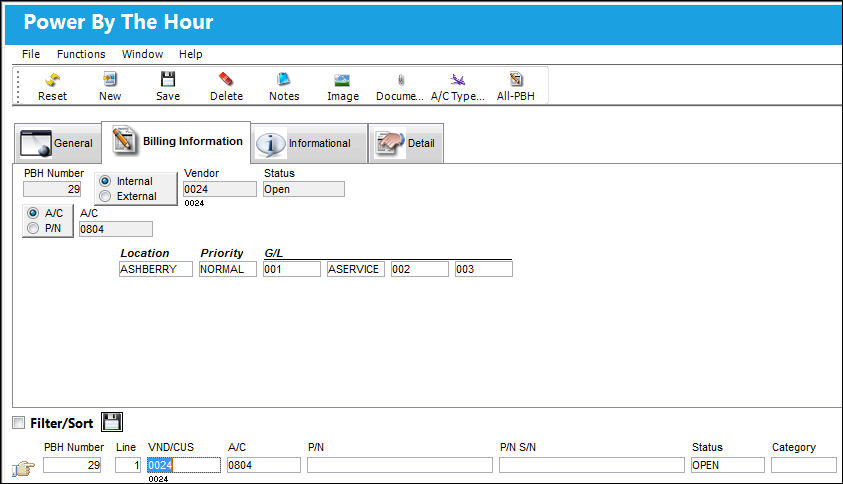Click the pointing hand row indicator

click(23, 468)
